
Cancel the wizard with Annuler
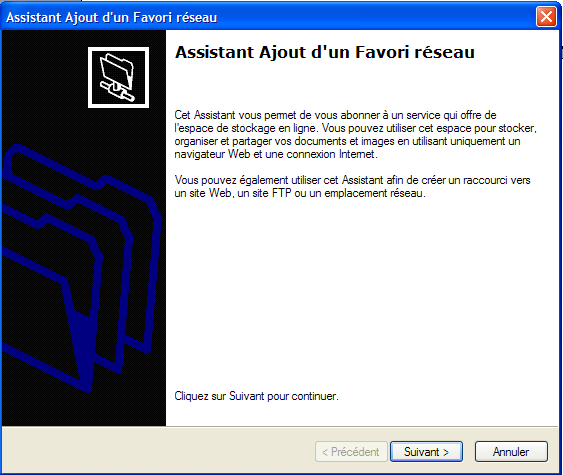click(511, 452)
